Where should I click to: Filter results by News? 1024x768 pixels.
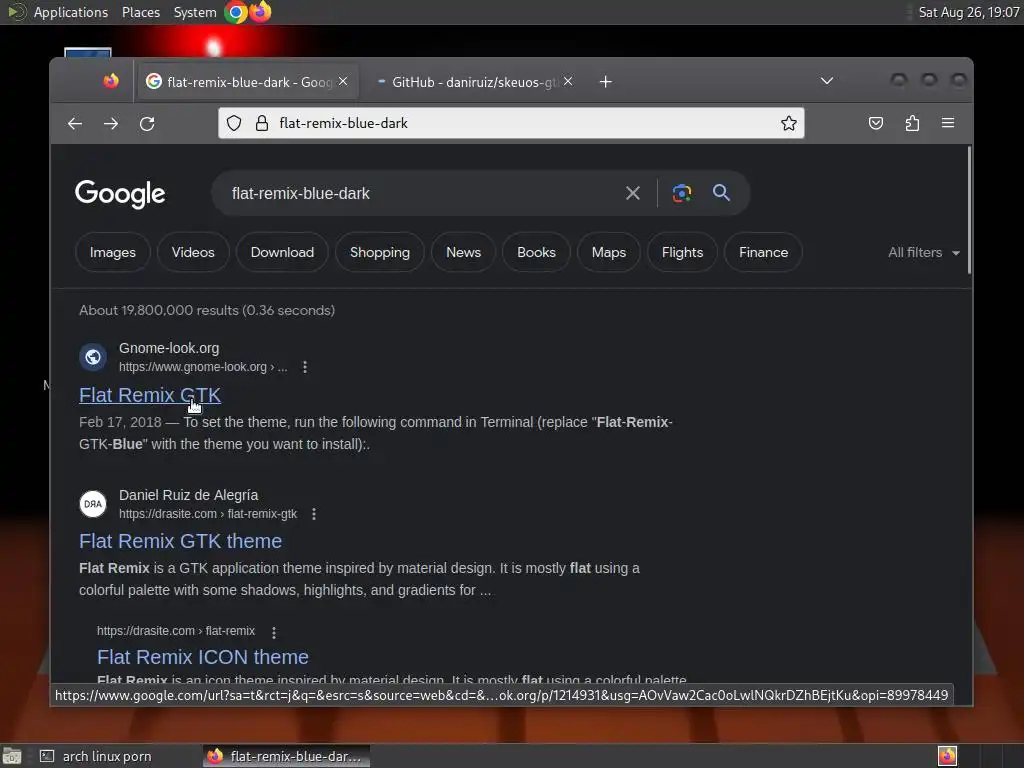pyautogui.click(x=463, y=252)
